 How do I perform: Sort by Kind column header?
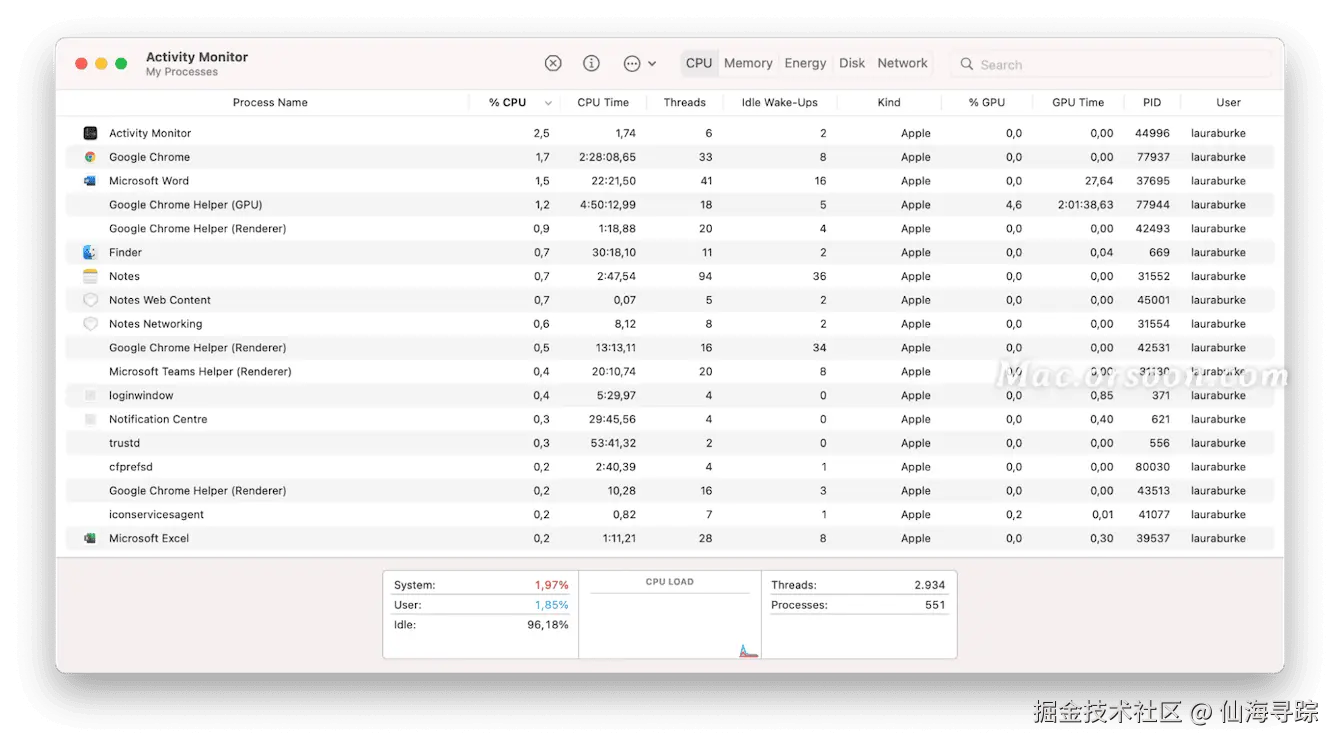pyautogui.click(x=889, y=102)
